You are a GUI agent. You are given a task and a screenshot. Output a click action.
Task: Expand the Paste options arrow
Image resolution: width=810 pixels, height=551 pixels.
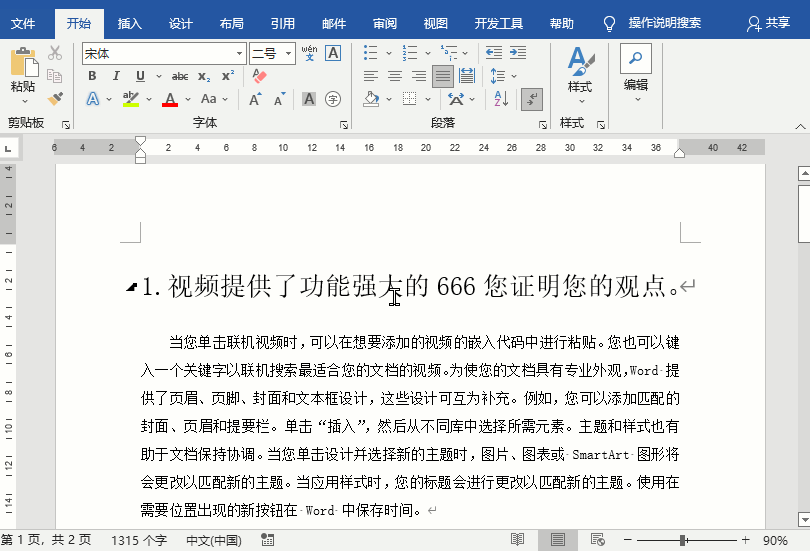(24, 101)
